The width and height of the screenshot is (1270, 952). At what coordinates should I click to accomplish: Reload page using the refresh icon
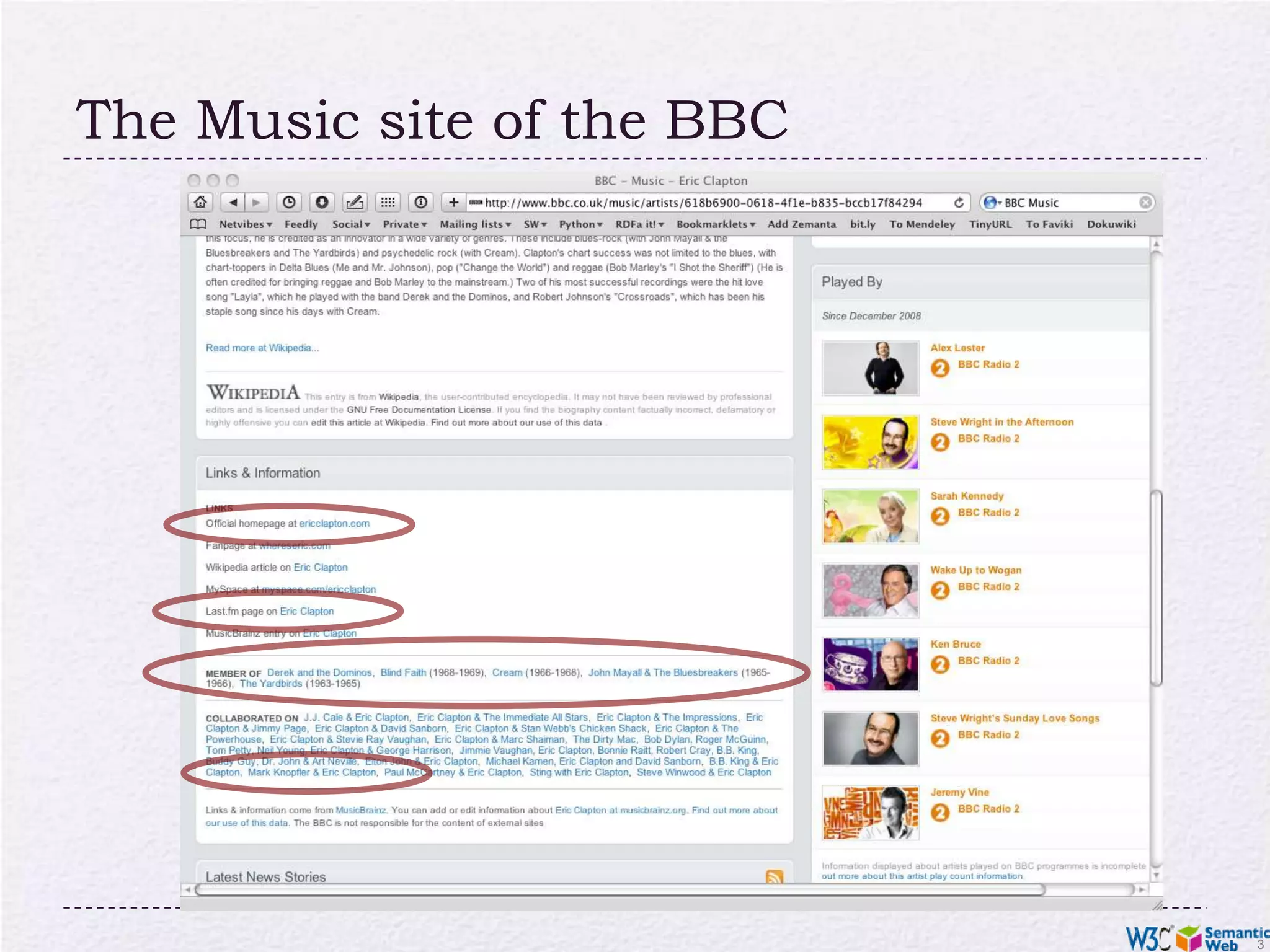pyautogui.click(x=959, y=203)
